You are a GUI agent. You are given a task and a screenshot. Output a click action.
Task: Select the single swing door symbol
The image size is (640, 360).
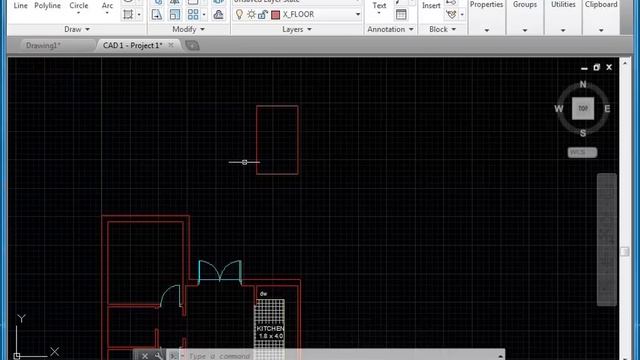click(170, 296)
